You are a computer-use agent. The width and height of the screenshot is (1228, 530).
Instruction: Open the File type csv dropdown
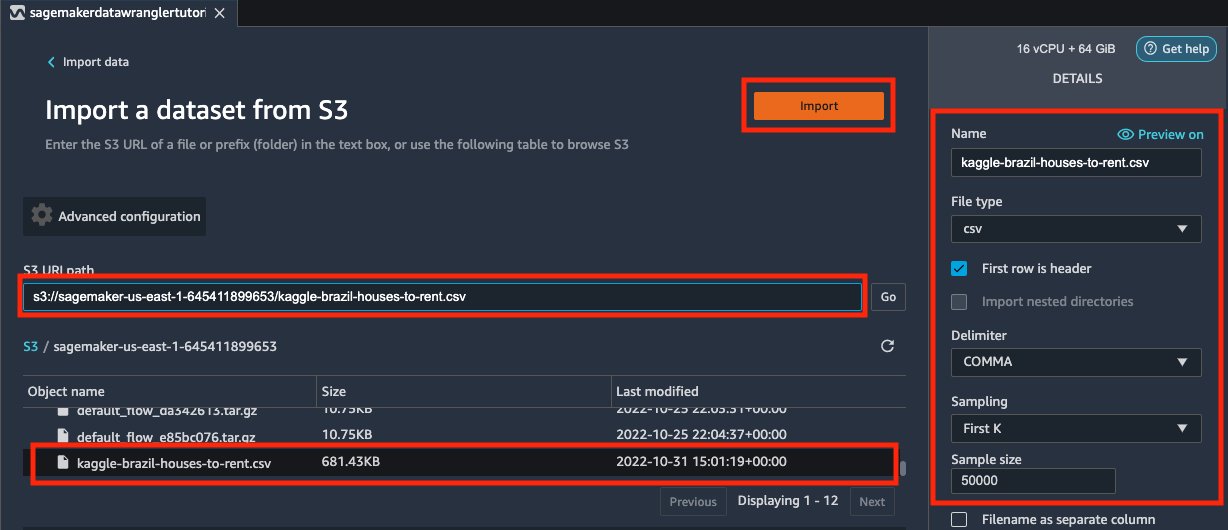(x=1076, y=229)
